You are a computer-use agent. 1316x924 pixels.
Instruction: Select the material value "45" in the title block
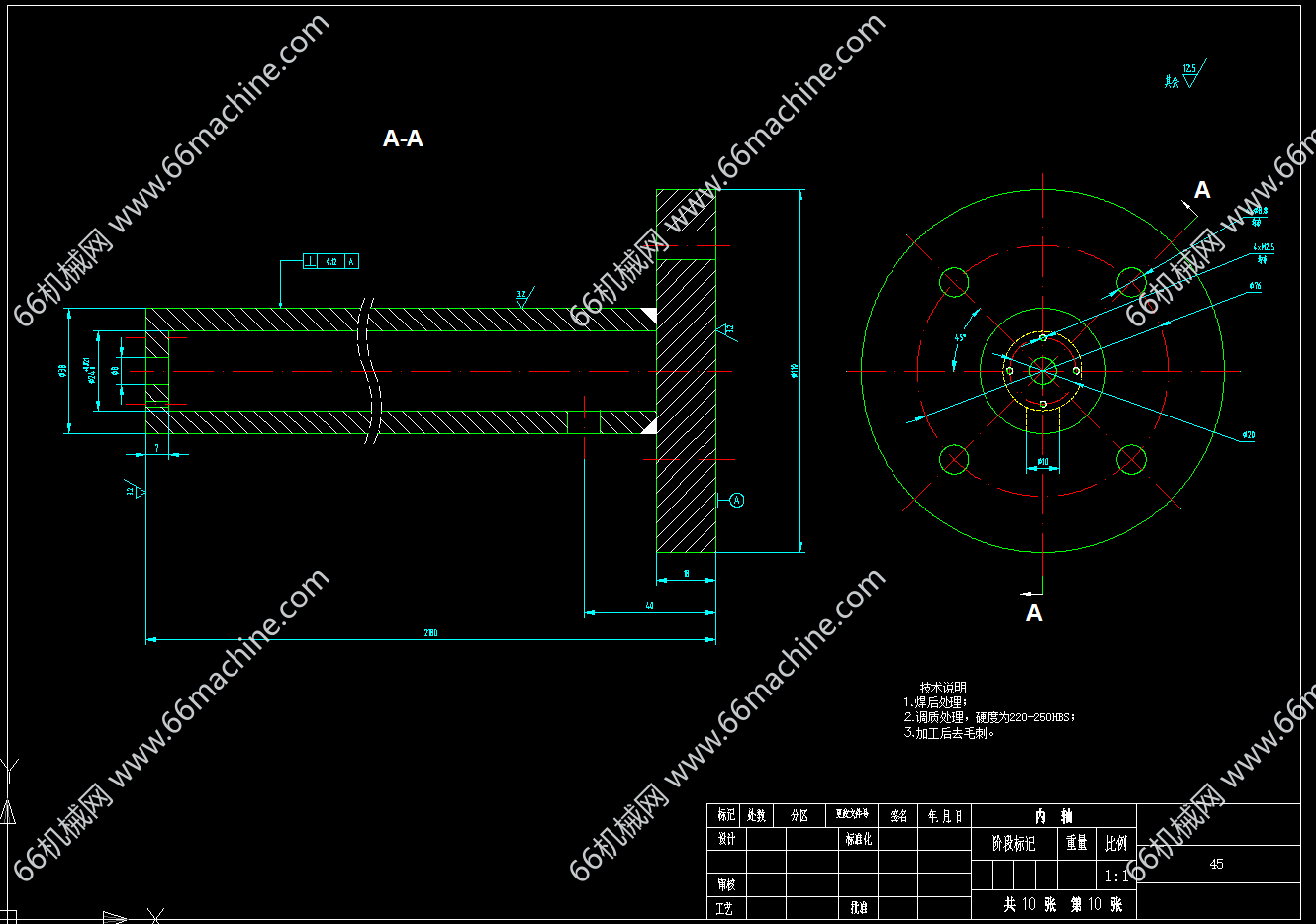tap(1216, 864)
